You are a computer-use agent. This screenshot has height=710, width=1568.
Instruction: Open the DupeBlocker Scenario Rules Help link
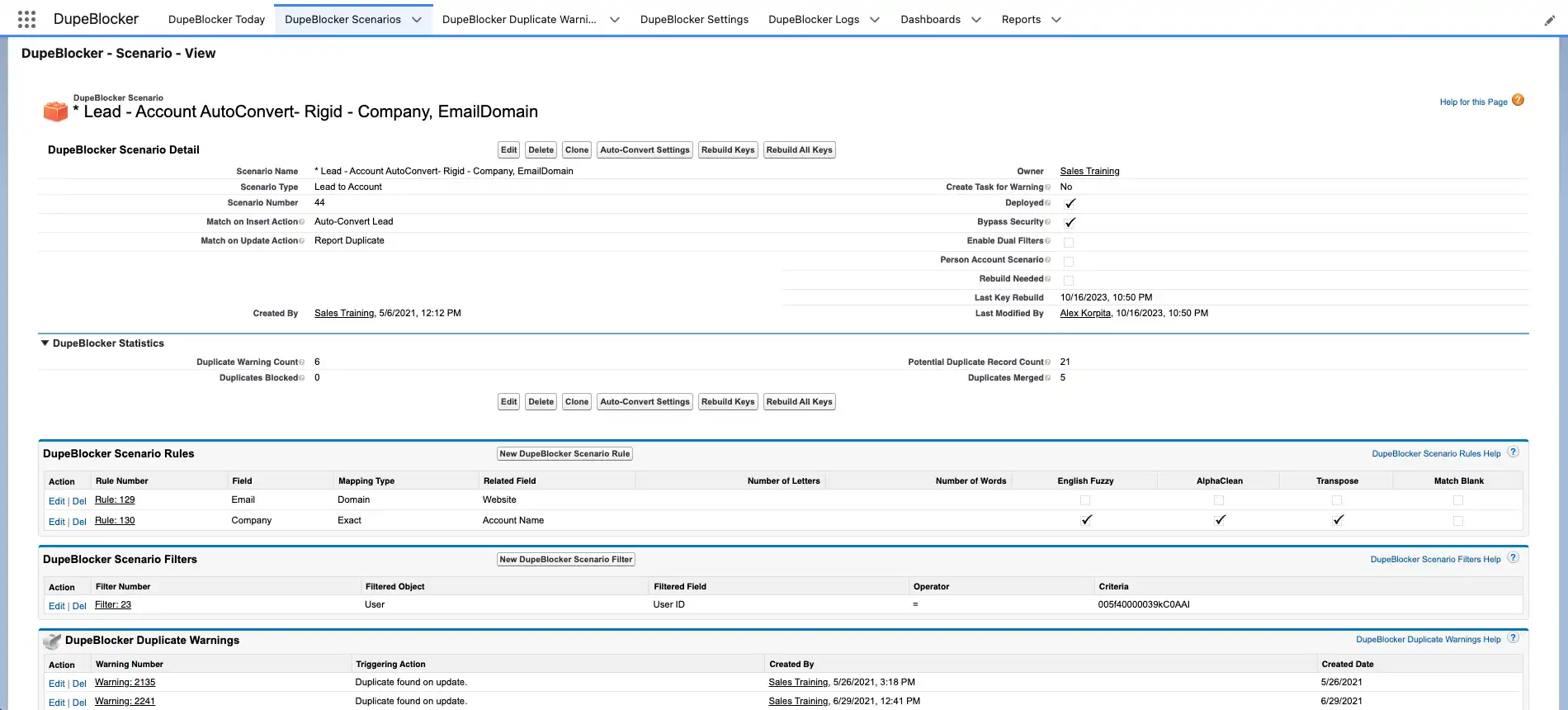(1436, 454)
